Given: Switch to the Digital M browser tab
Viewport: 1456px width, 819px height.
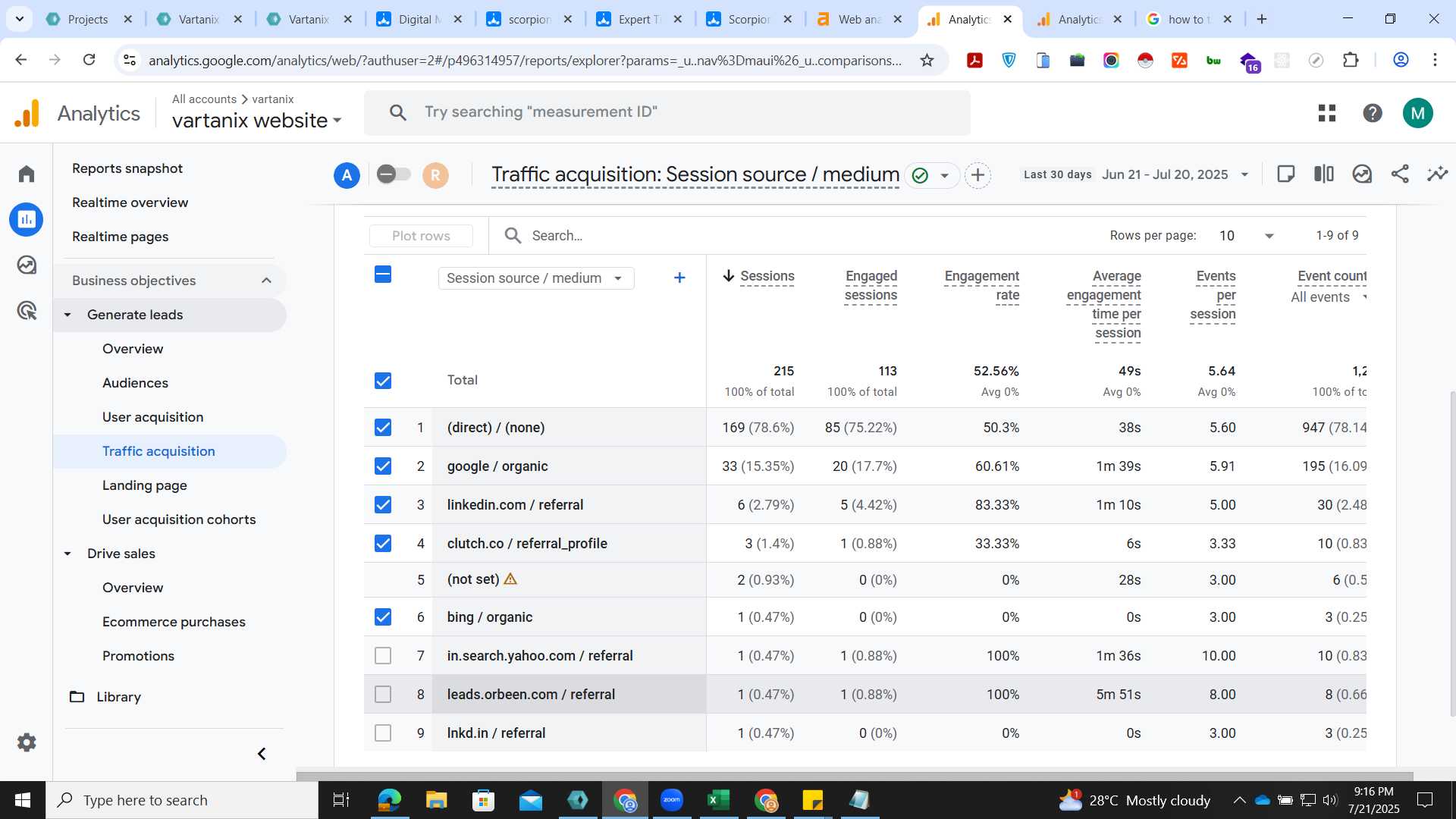Looking at the screenshot, I should pyautogui.click(x=419, y=19).
